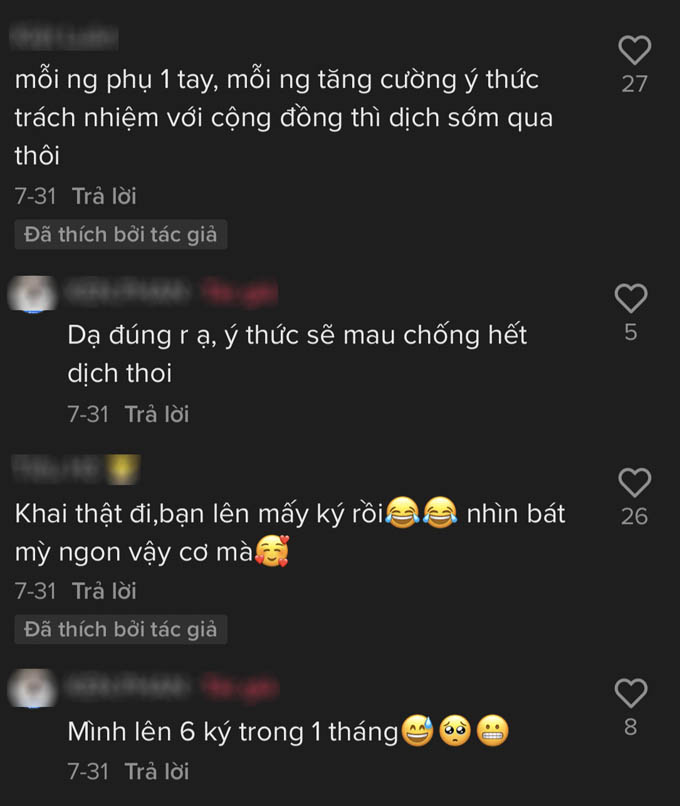Open the first replier's blurred avatar
Image resolution: width=680 pixels, height=806 pixels.
point(32,294)
